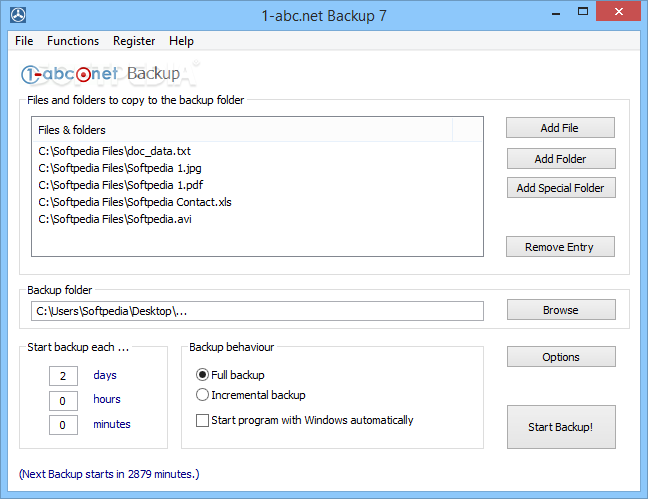Open the Register menu

pos(134,41)
